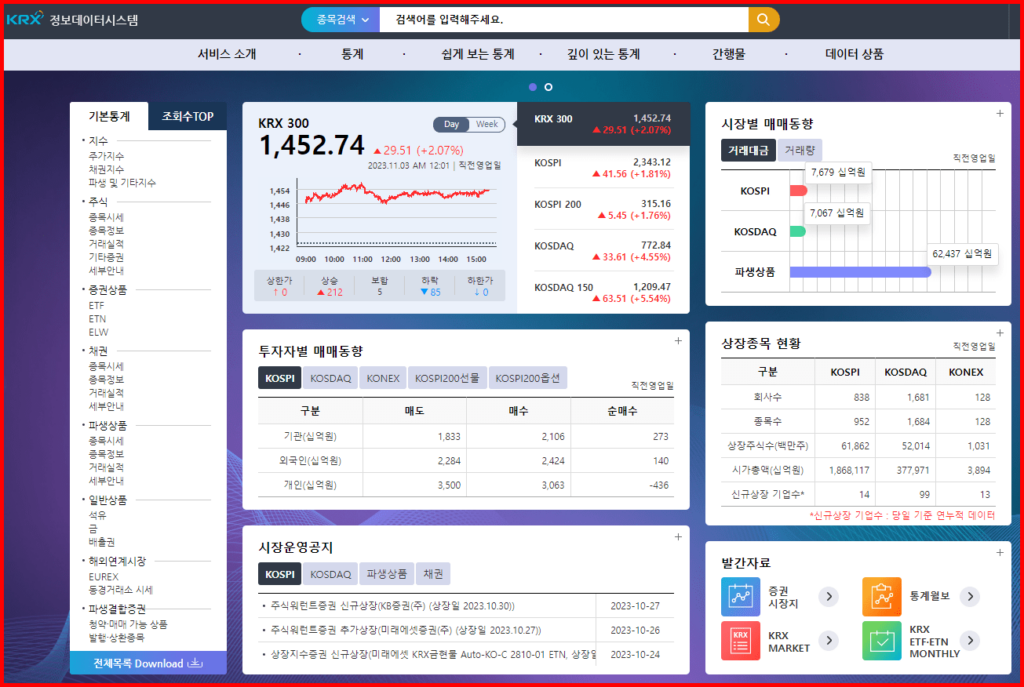Viewport: 1024px width, 687px height.
Task: Select the first carousel dot indicator
Action: pos(533,87)
